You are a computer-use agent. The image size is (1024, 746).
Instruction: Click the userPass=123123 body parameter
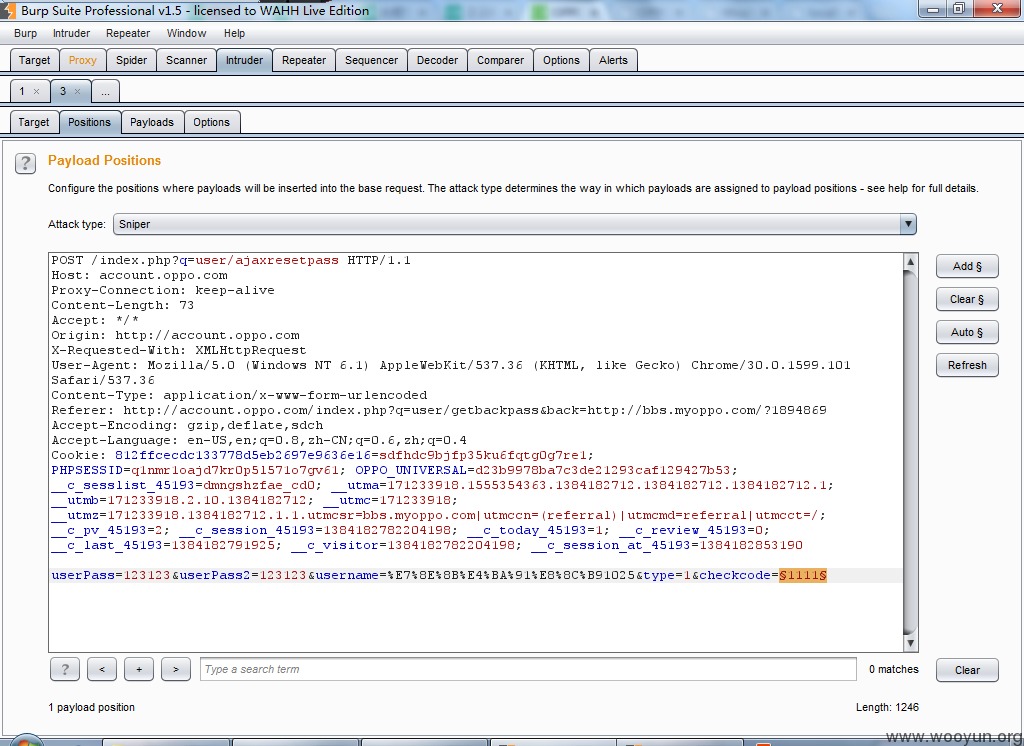pos(111,576)
